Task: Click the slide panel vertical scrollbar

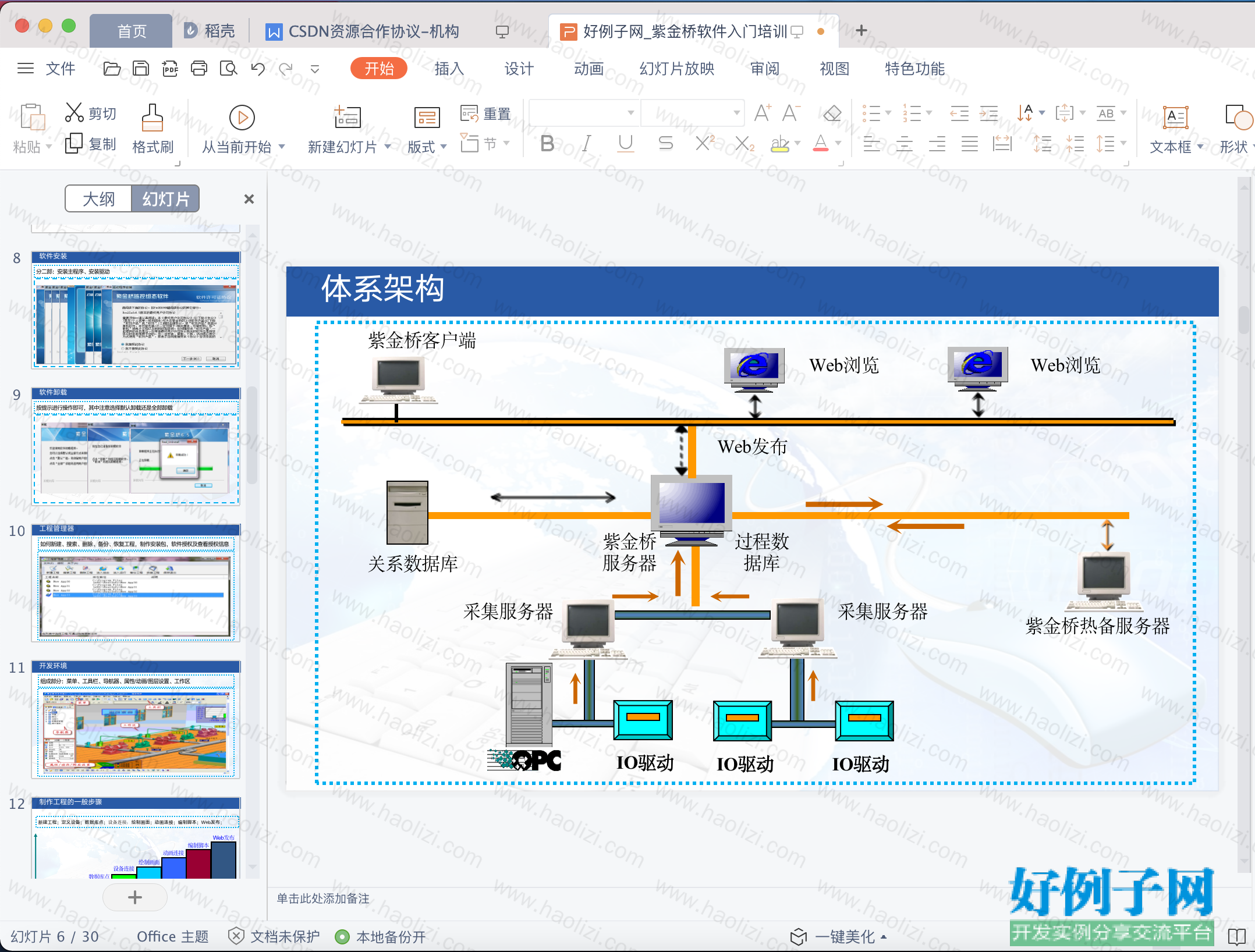Action: click(252, 436)
